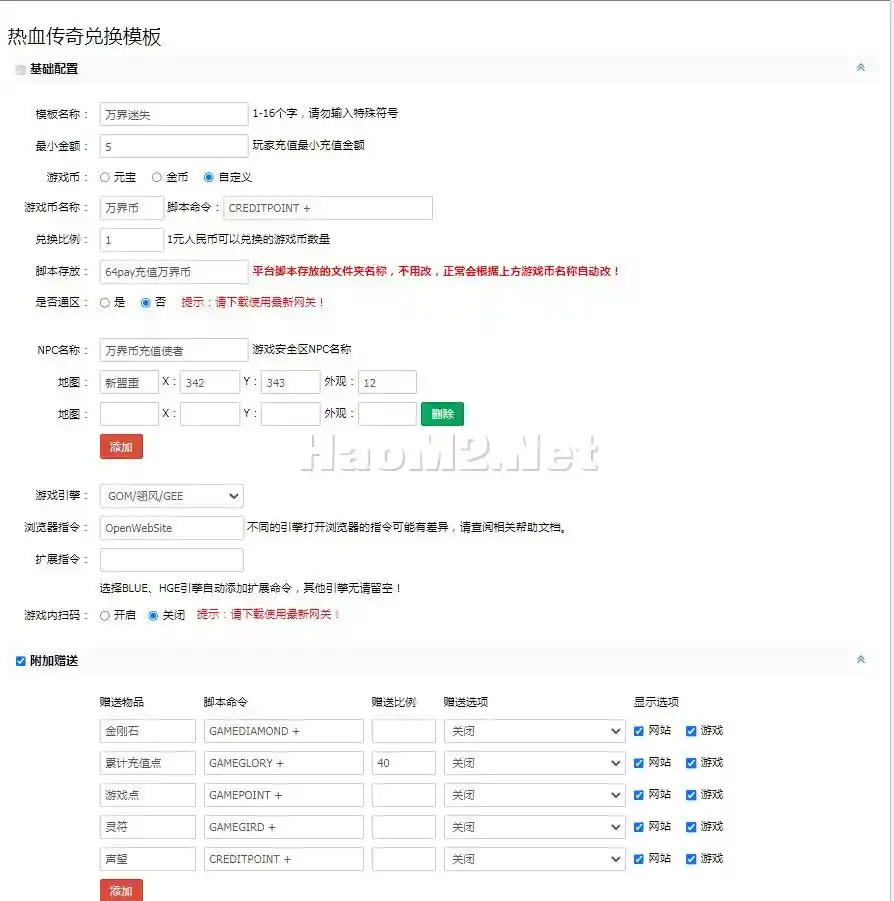Edit gift item field 声望
Viewport: 894px width, 901px height.
(x=148, y=859)
